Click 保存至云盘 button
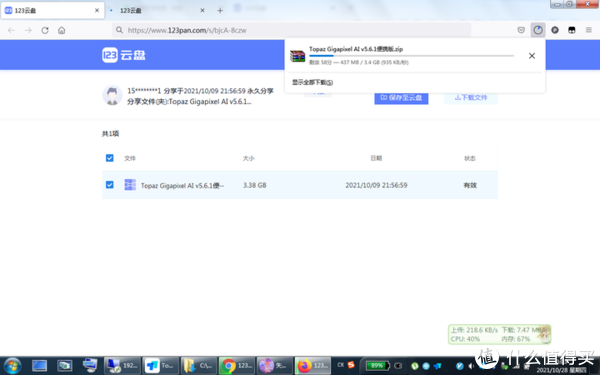The image size is (600, 375). pyautogui.click(x=401, y=98)
